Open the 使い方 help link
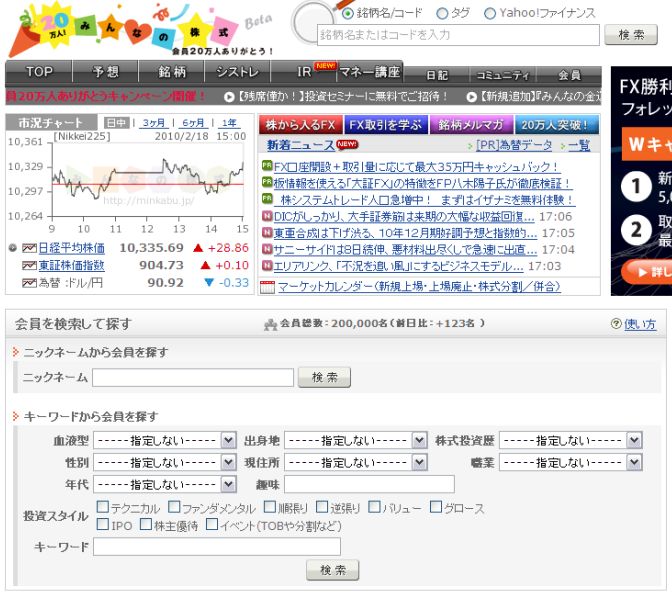Image resolution: width=672 pixels, height=594 pixels. coord(640,325)
